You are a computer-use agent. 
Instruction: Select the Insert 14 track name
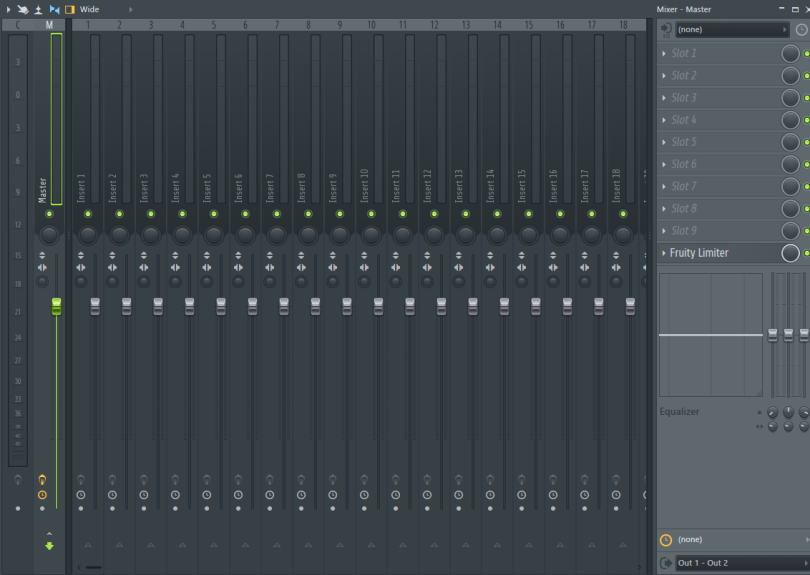pos(491,186)
